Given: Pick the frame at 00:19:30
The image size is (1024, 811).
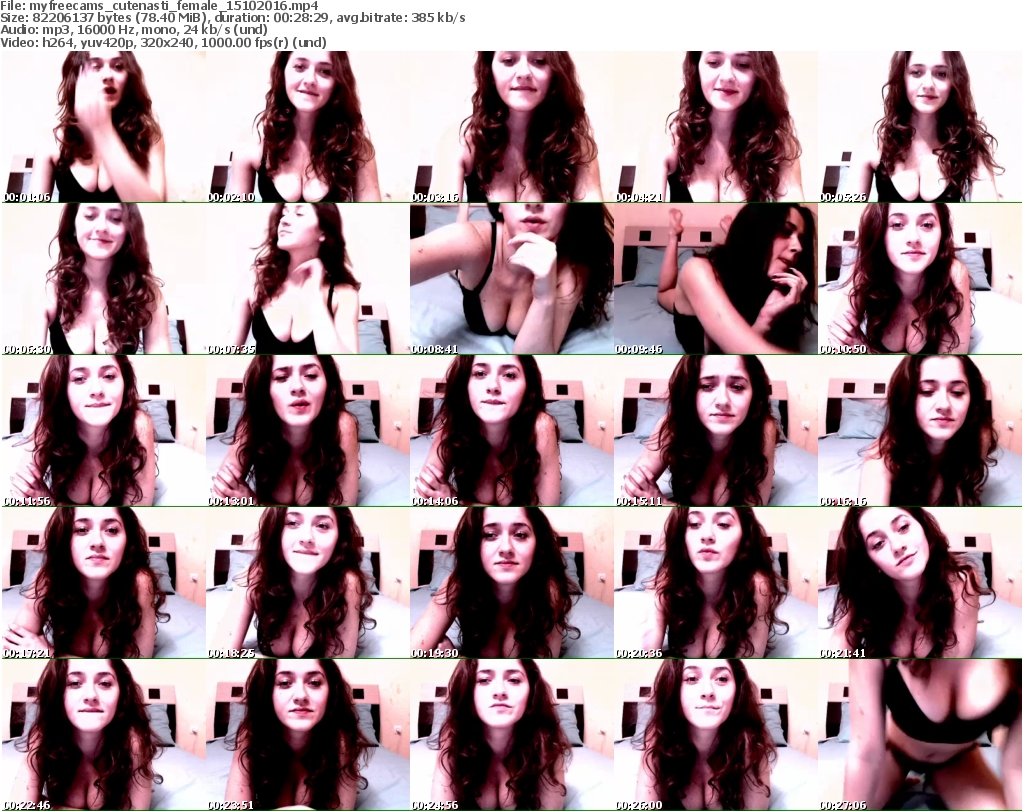Looking at the screenshot, I should [511, 583].
